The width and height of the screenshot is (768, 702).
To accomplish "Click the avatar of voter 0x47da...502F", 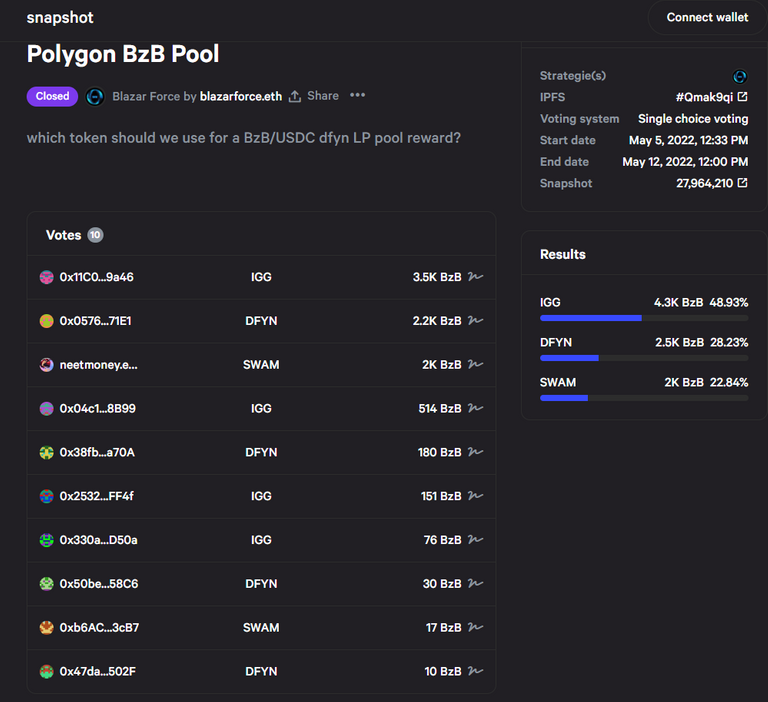I will (x=47, y=672).
